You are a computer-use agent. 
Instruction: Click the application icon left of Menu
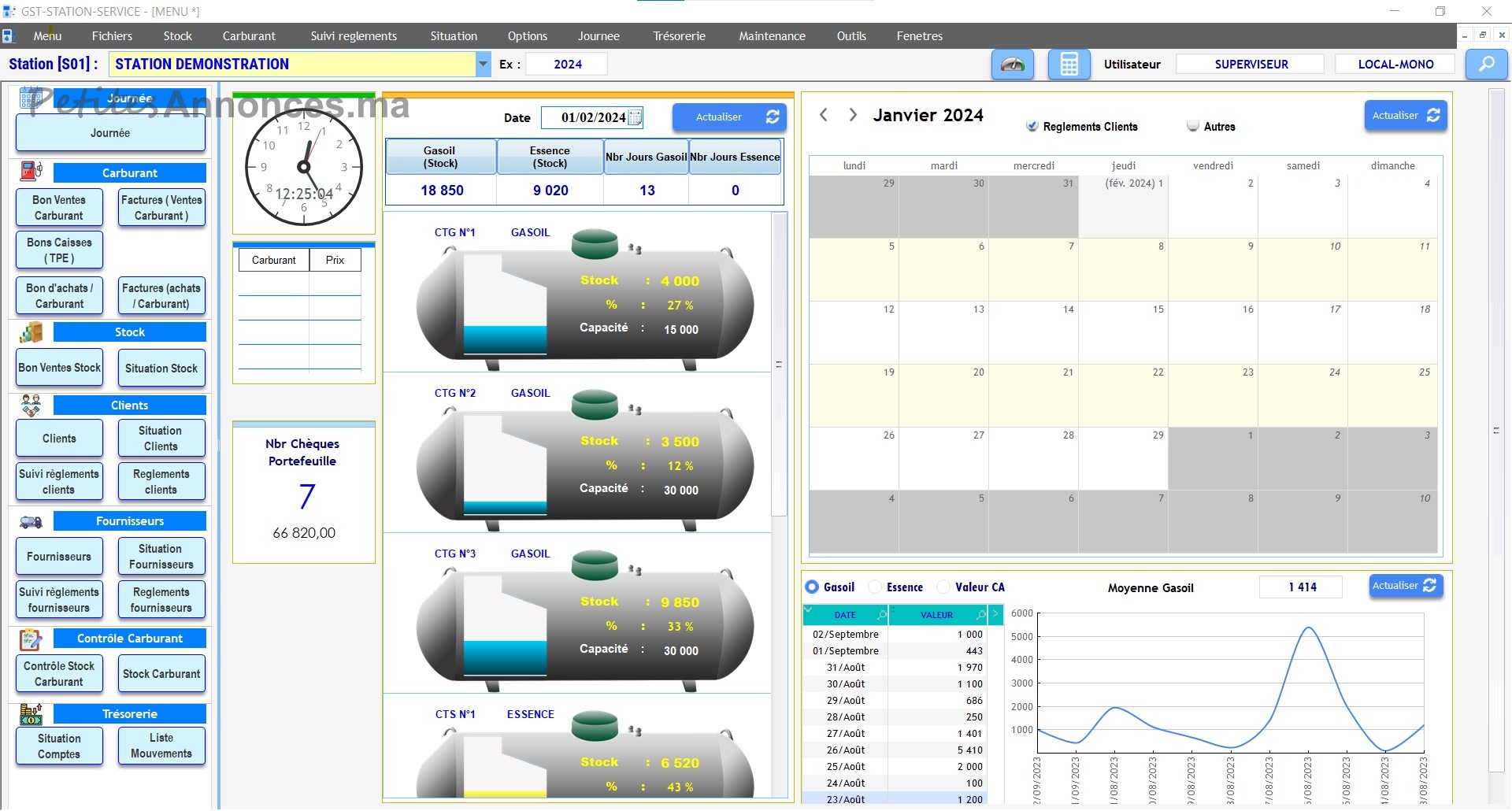pos(8,36)
